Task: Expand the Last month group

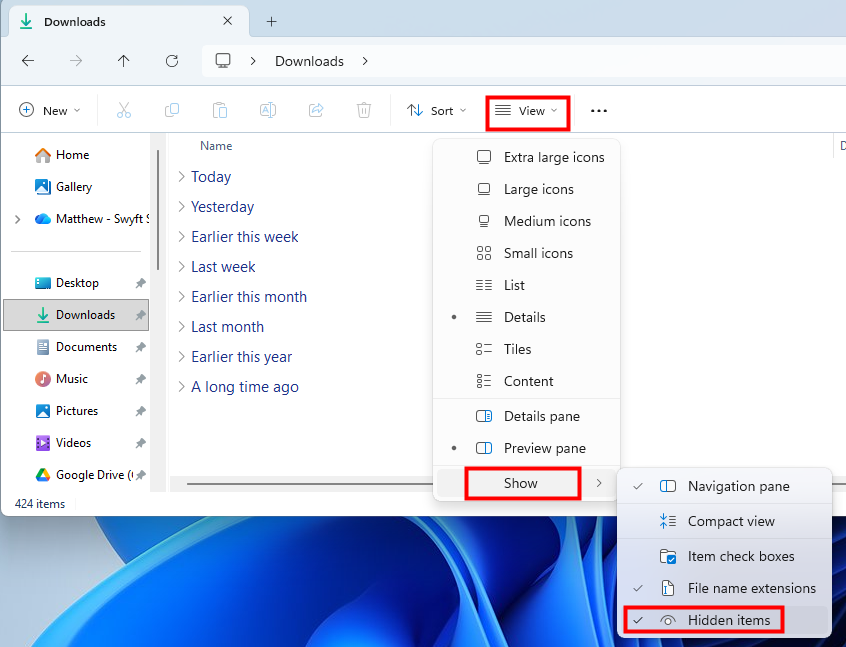Action: coord(182,326)
